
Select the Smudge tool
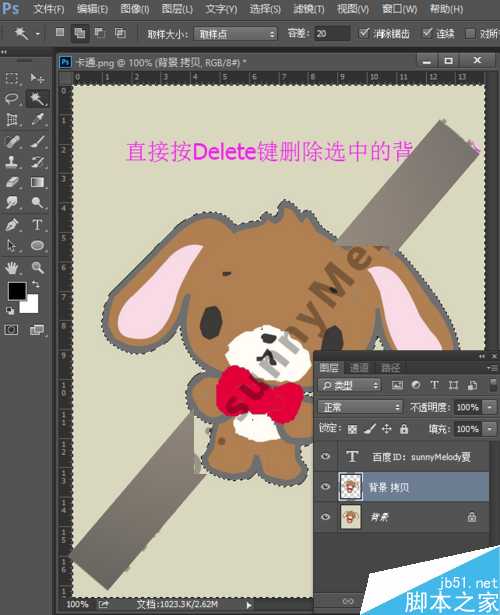pos(12,203)
